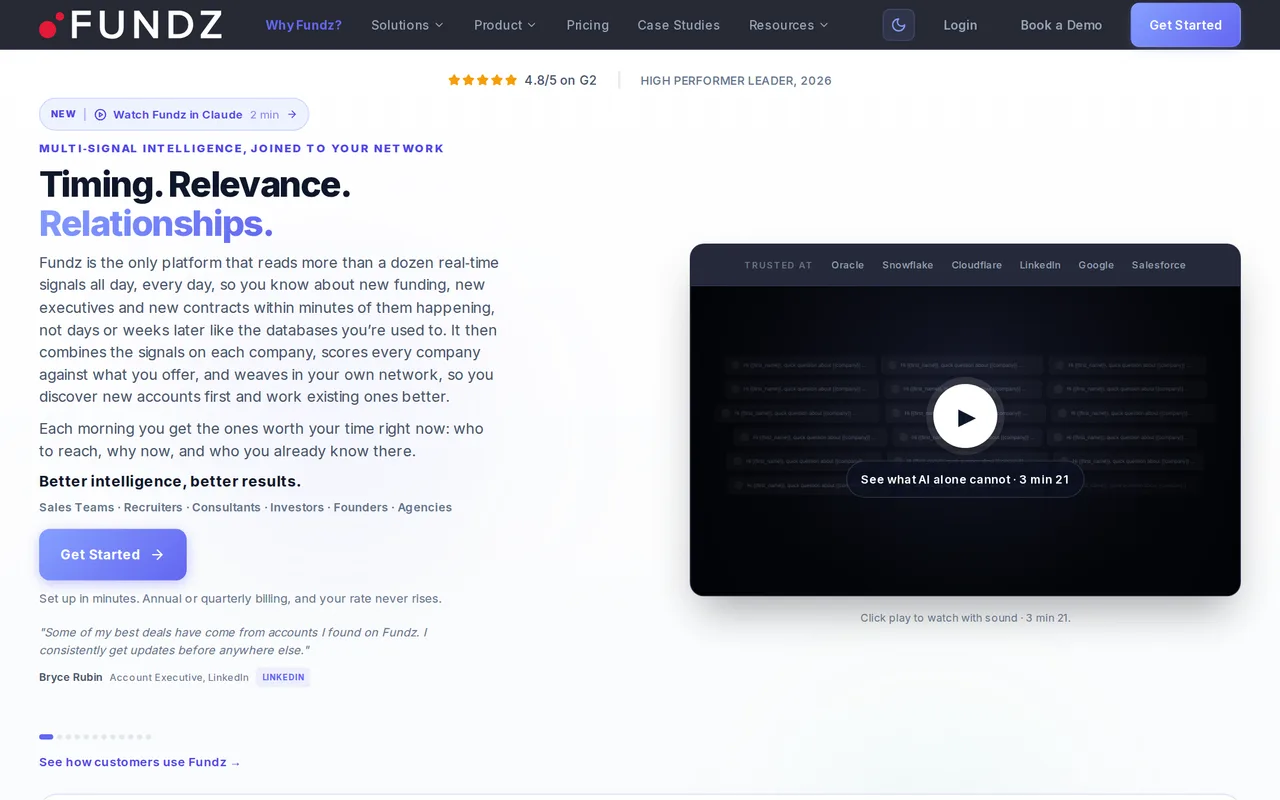Click Salesforce in the Trusted At row
Screen dimensions: 1280x800
(x=1159, y=265)
